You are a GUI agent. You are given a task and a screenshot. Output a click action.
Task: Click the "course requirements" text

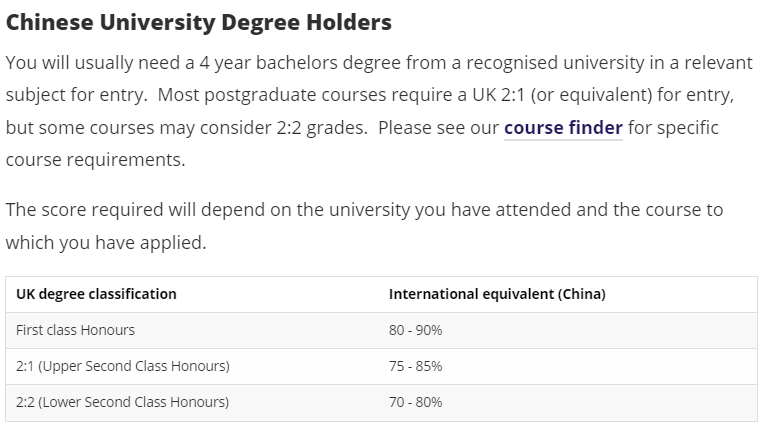point(94,160)
